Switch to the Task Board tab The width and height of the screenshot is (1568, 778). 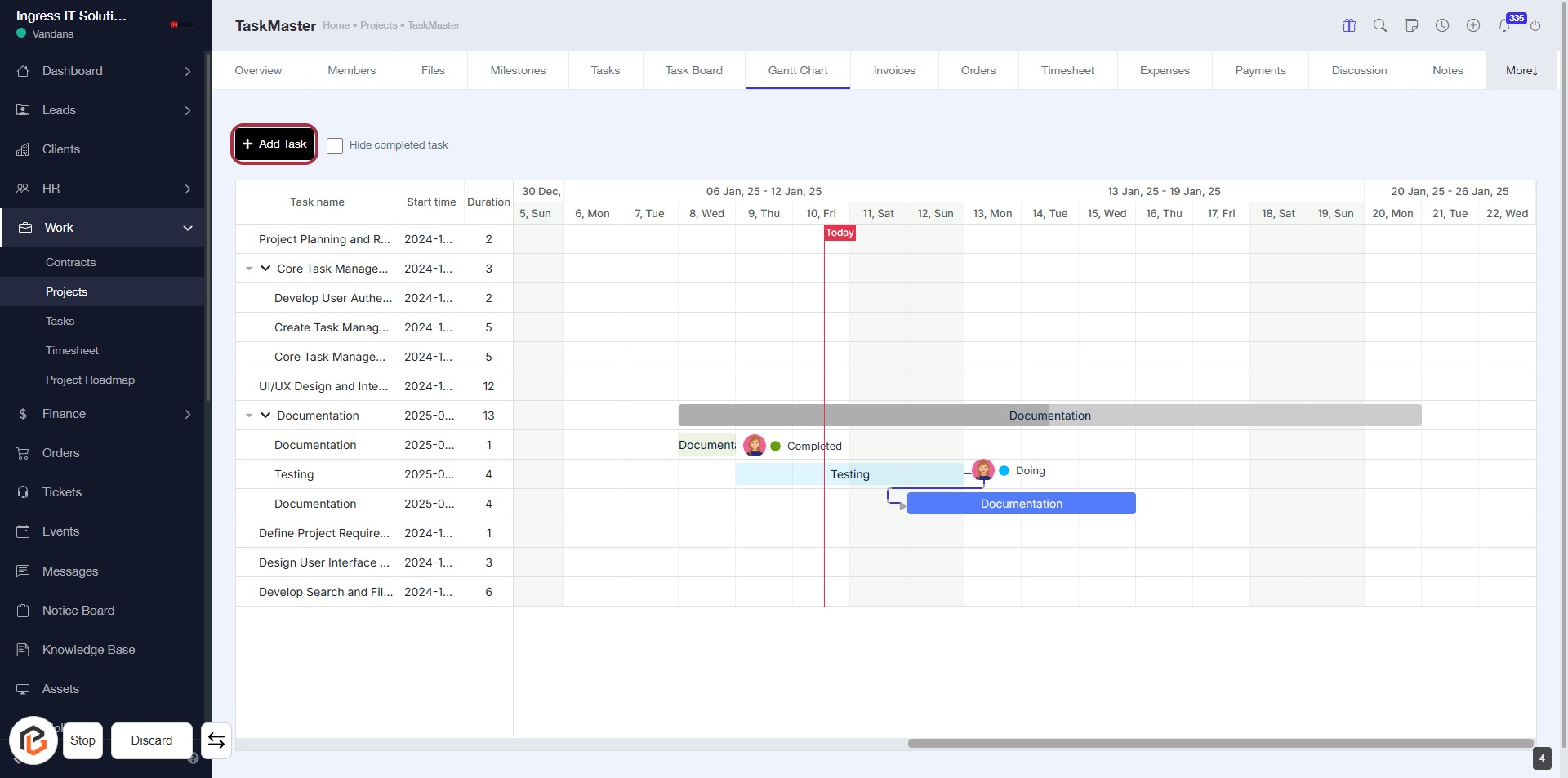(693, 71)
